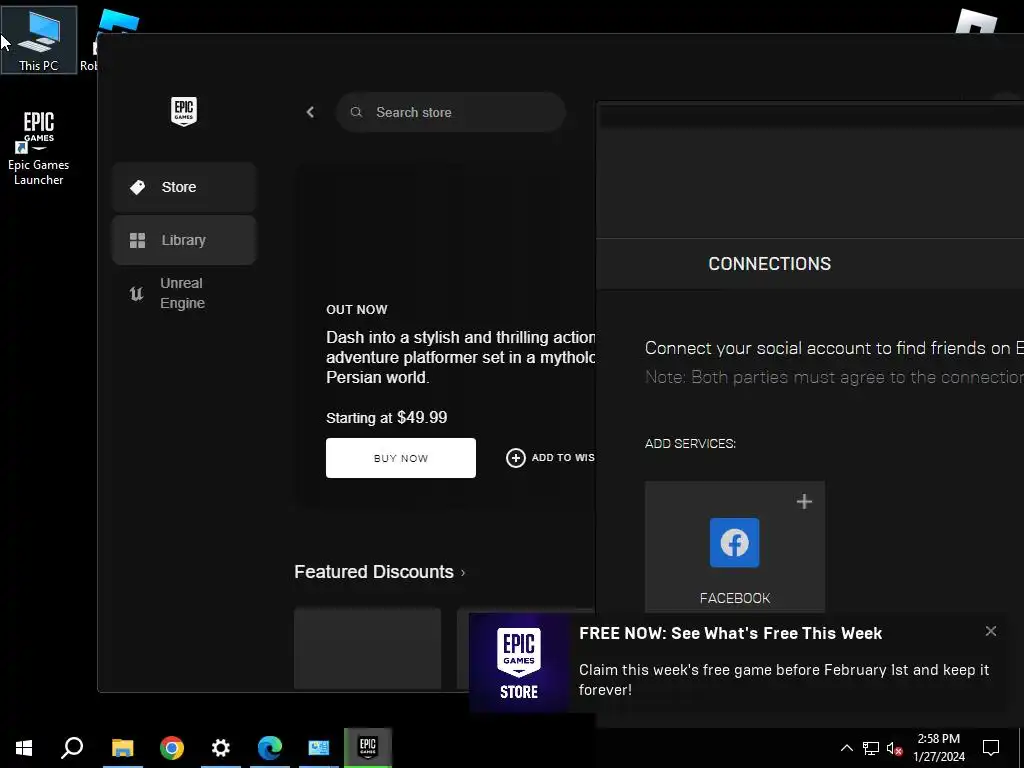Click the BUY NOW button

coord(401,458)
